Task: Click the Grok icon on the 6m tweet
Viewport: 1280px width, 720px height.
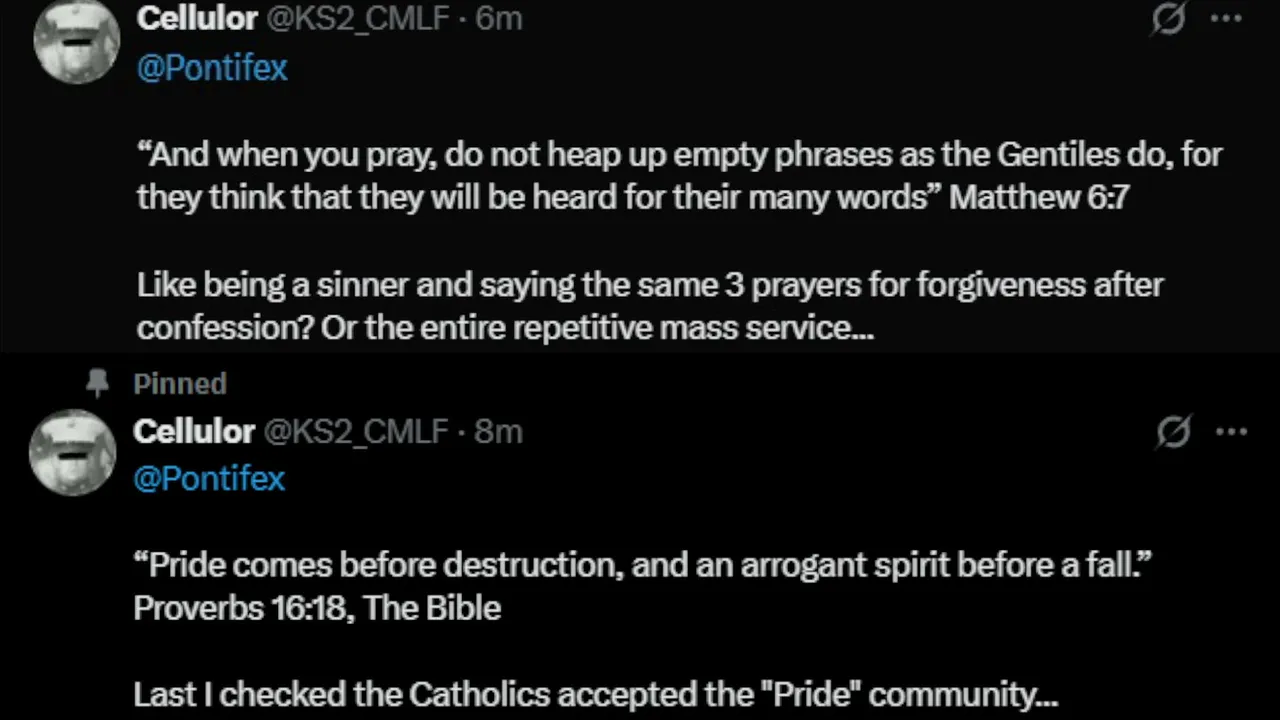Action: tap(1168, 19)
